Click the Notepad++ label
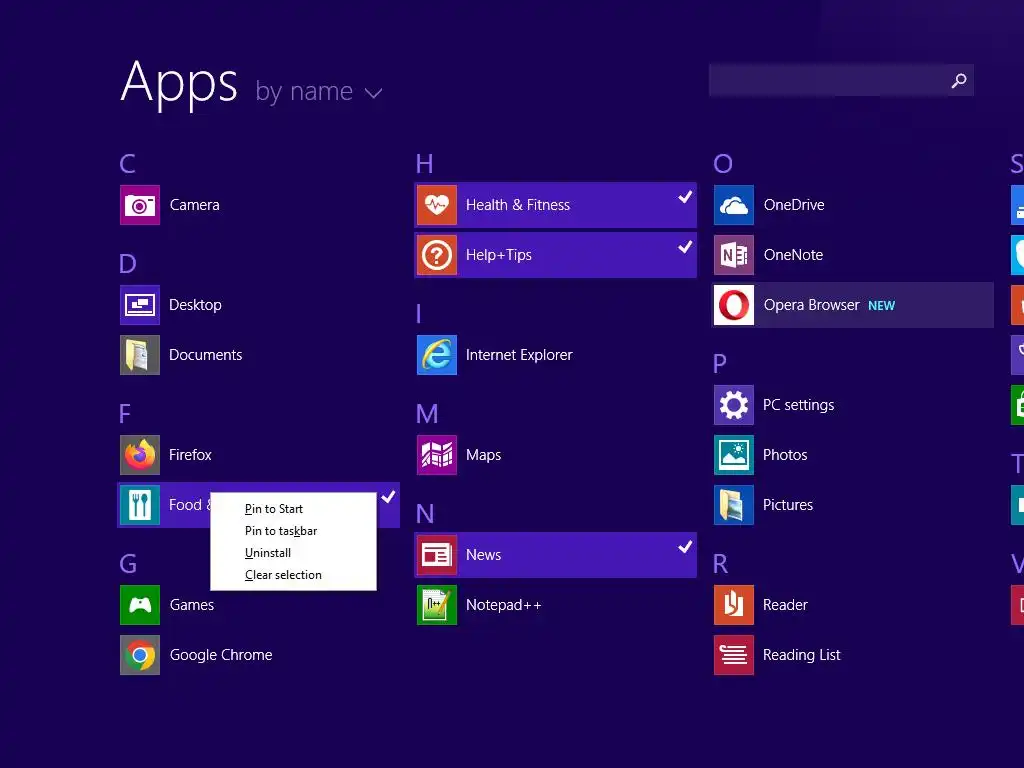 click(504, 605)
